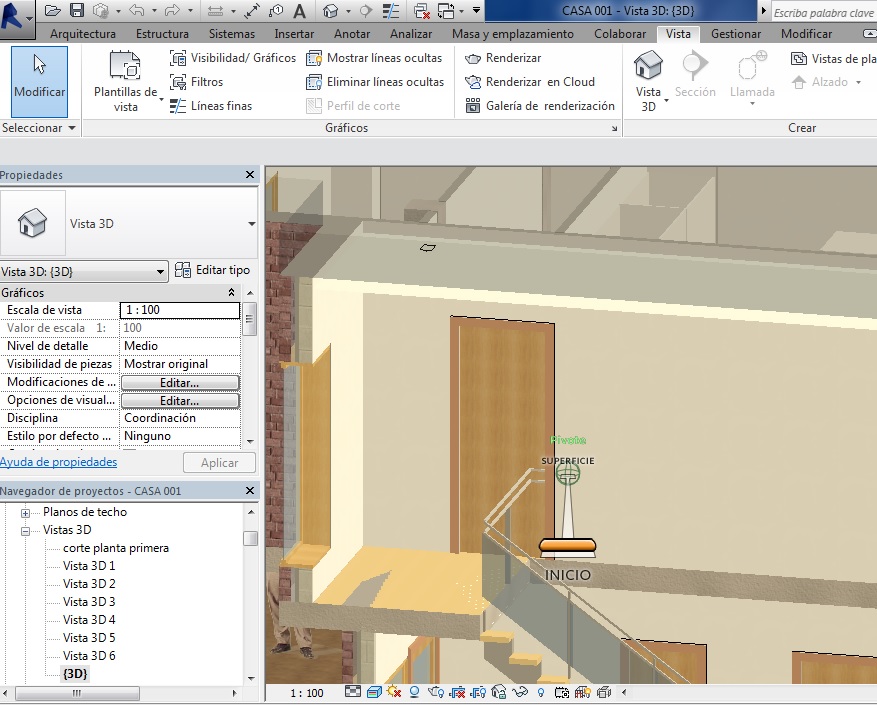
Task: Toggle Mostrar líneas ocultas
Action: click(314, 58)
